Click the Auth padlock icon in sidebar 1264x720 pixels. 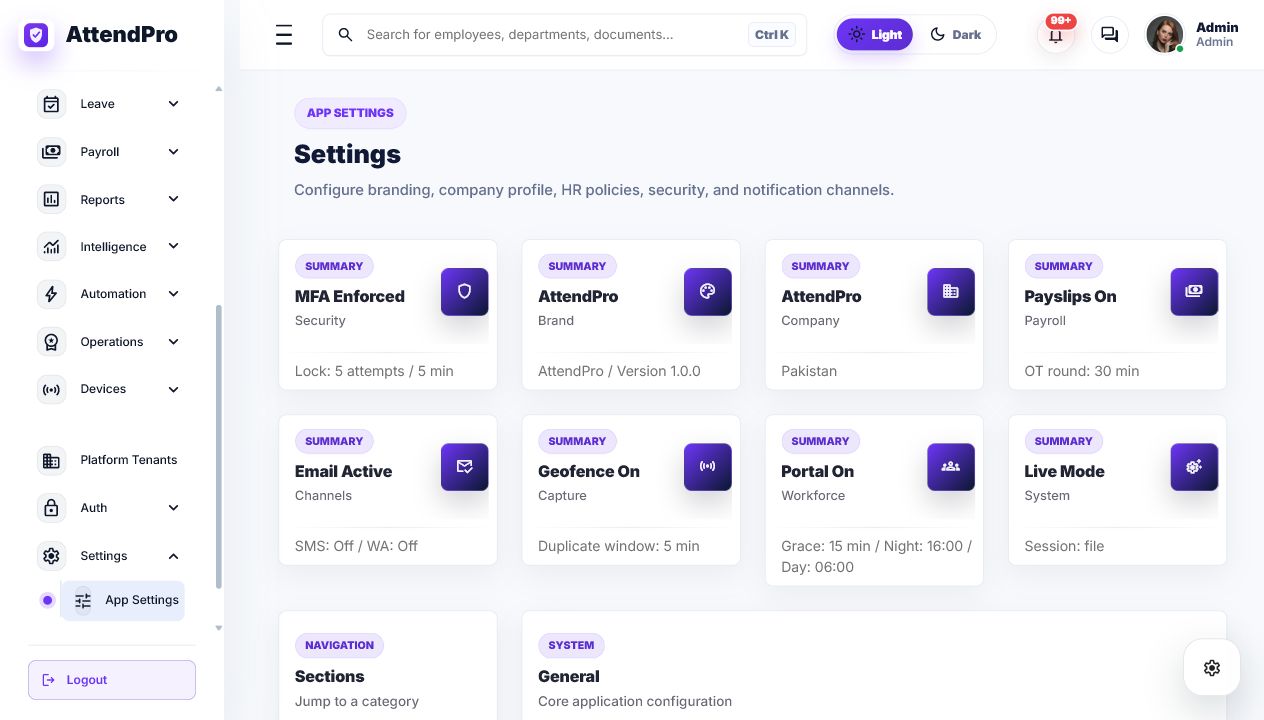click(52, 508)
